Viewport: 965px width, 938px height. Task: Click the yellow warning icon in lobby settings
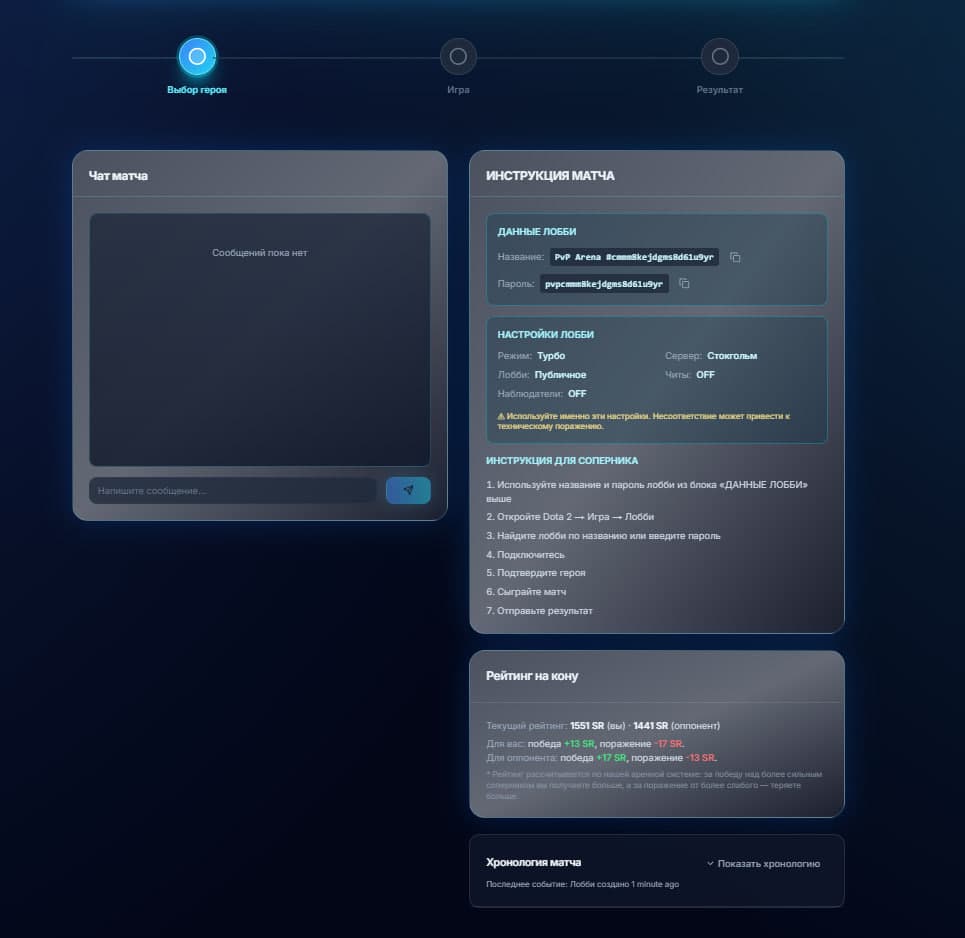501,415
